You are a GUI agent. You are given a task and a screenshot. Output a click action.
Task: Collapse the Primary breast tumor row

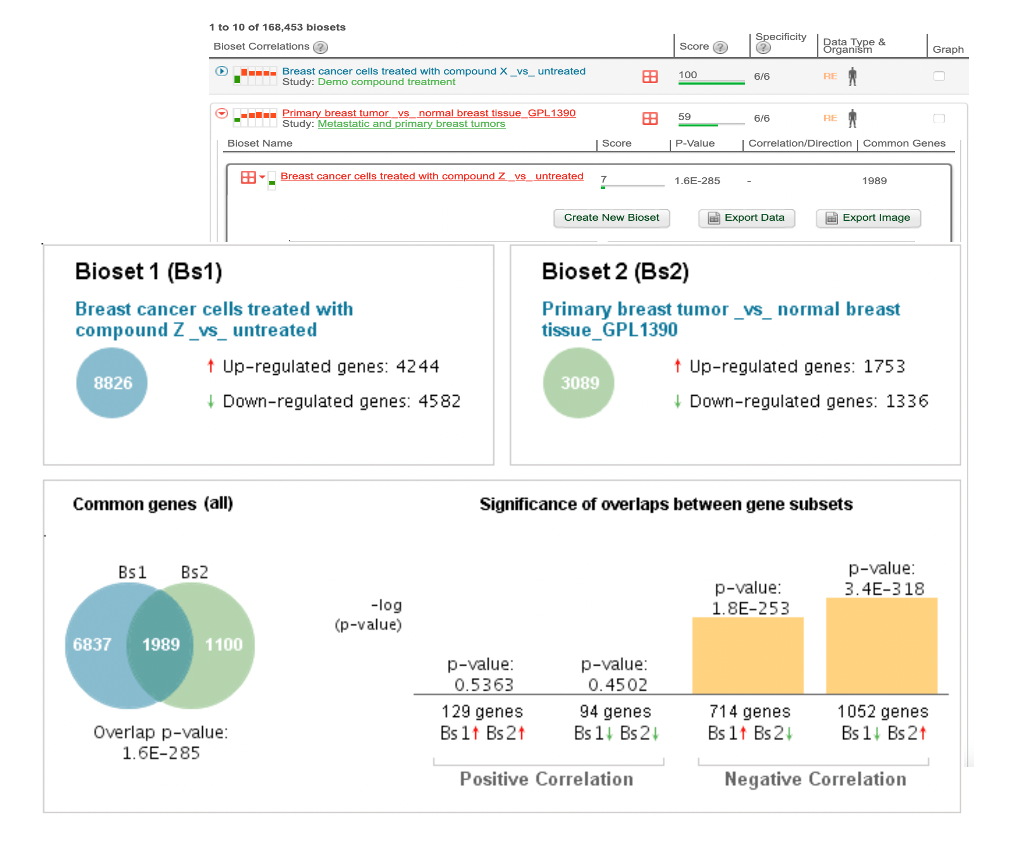click(222, 113)
